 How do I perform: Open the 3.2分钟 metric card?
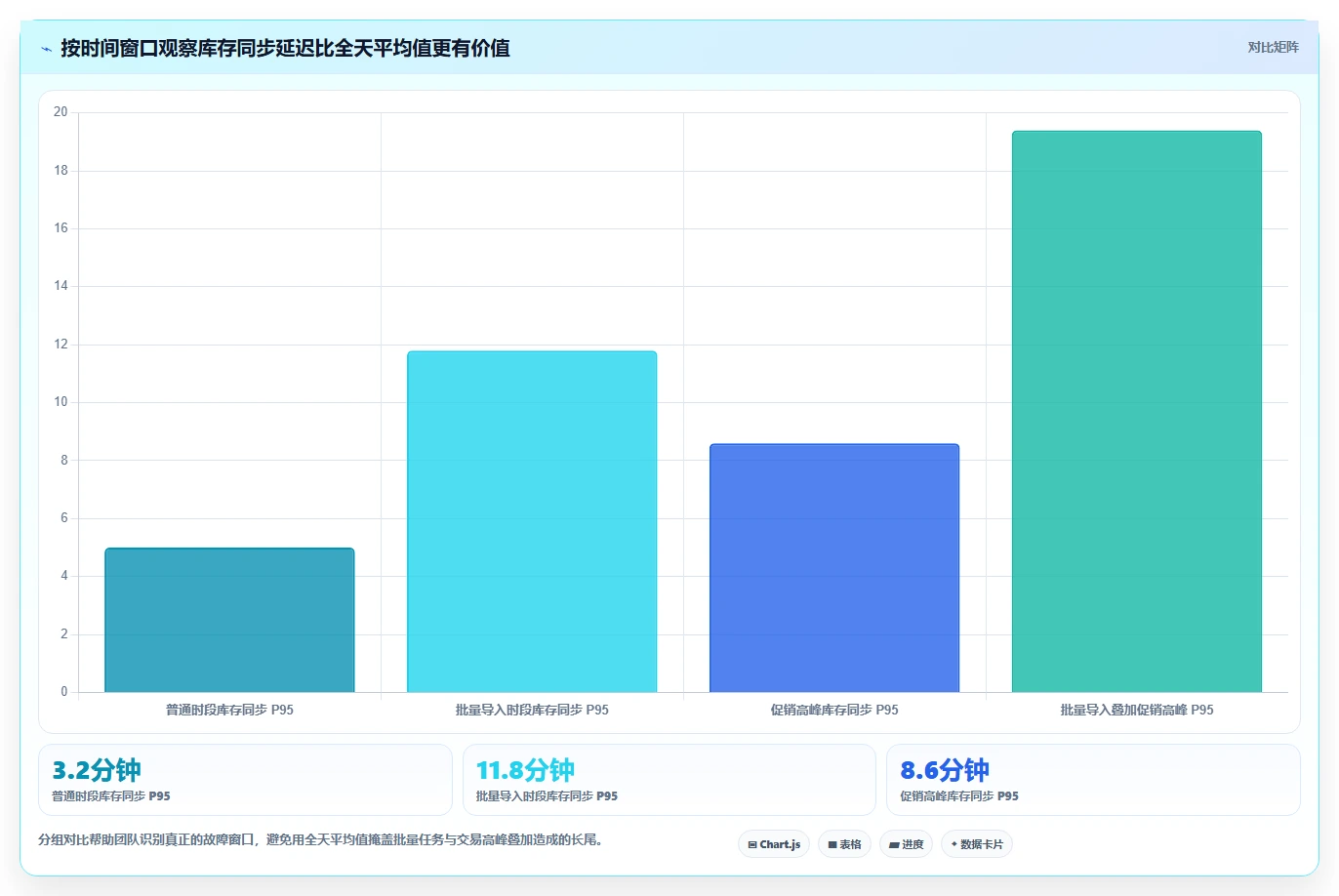(x=245, y=780)
